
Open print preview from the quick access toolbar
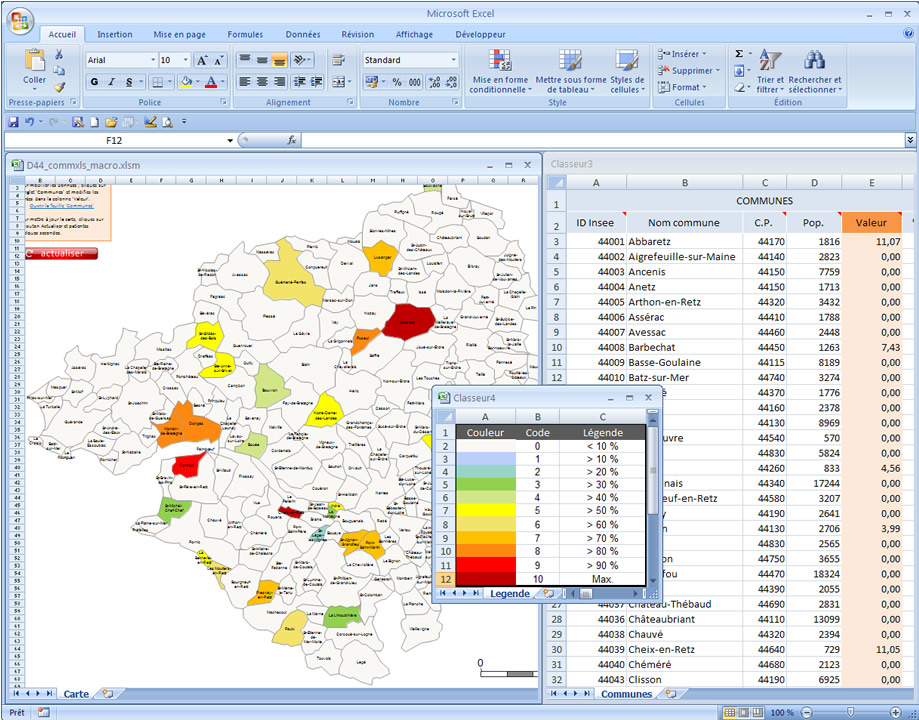(168, 122)
